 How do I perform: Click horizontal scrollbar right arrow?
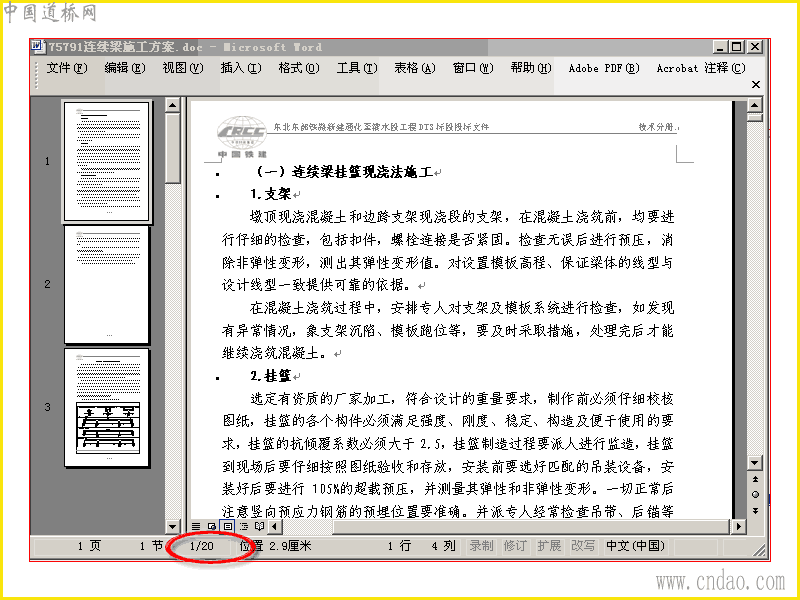[739, 526]
